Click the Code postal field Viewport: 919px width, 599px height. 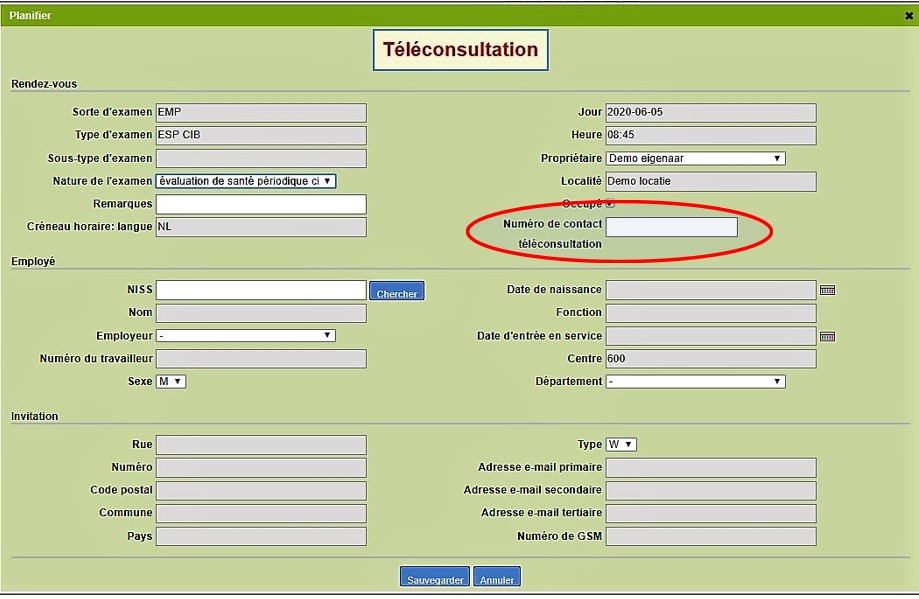coord(261,491)
